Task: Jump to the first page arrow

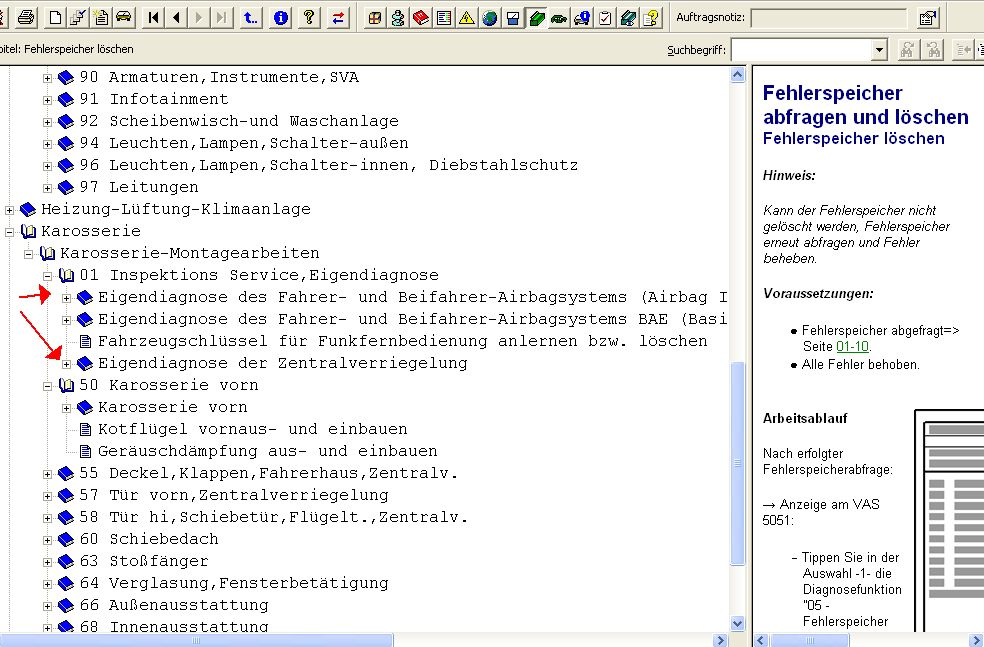Action: tap(154, 17)
